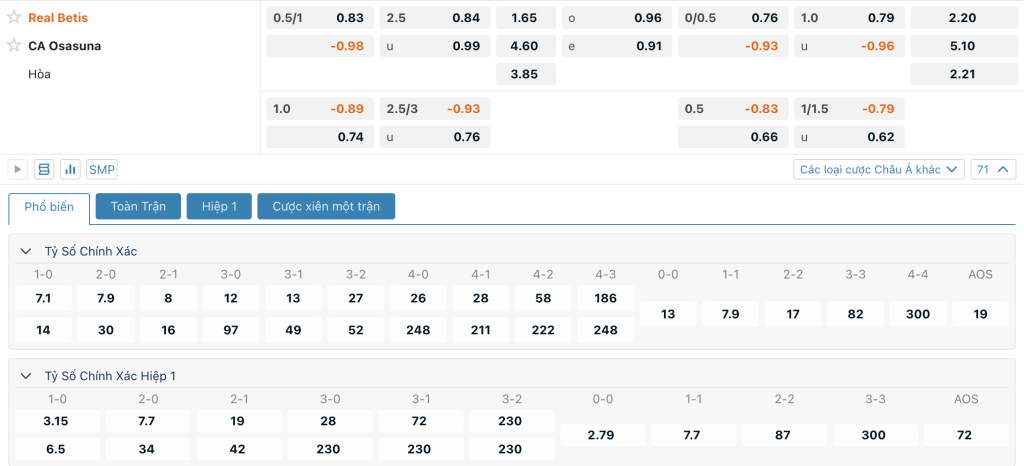1024x466 pixels.
Task: Pick 0.5 first-half handicap at -0.83
Action: coord(733,109)
